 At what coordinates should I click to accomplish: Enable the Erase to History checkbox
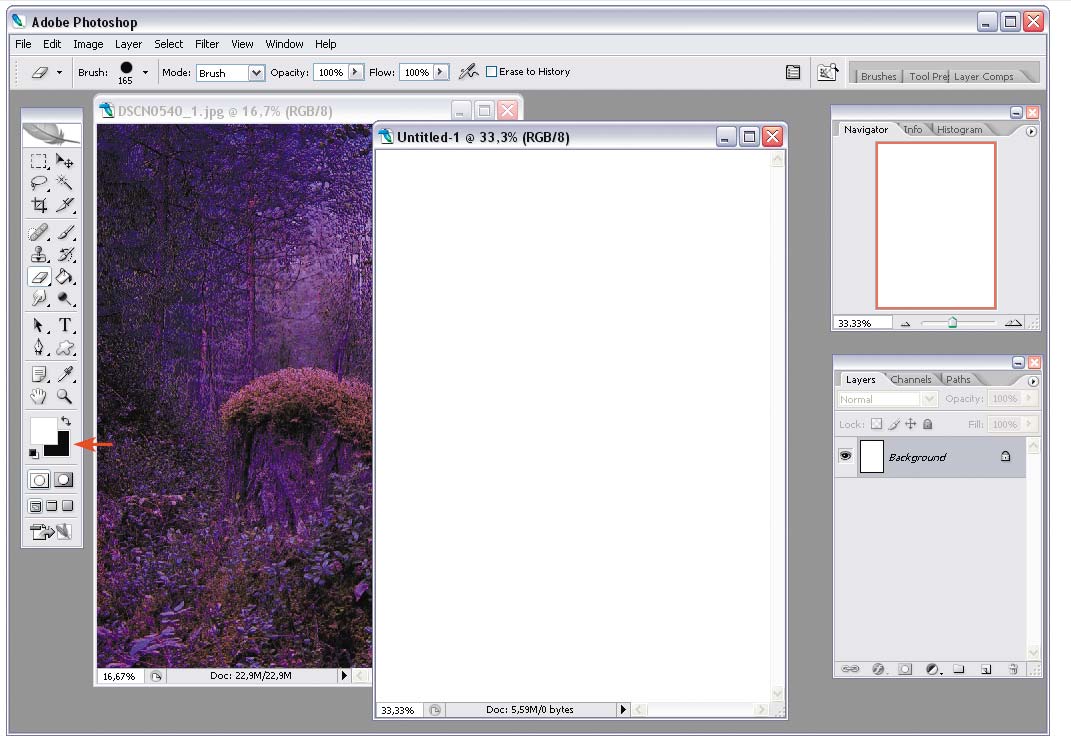pyautogui.click(x=491, y=72)
